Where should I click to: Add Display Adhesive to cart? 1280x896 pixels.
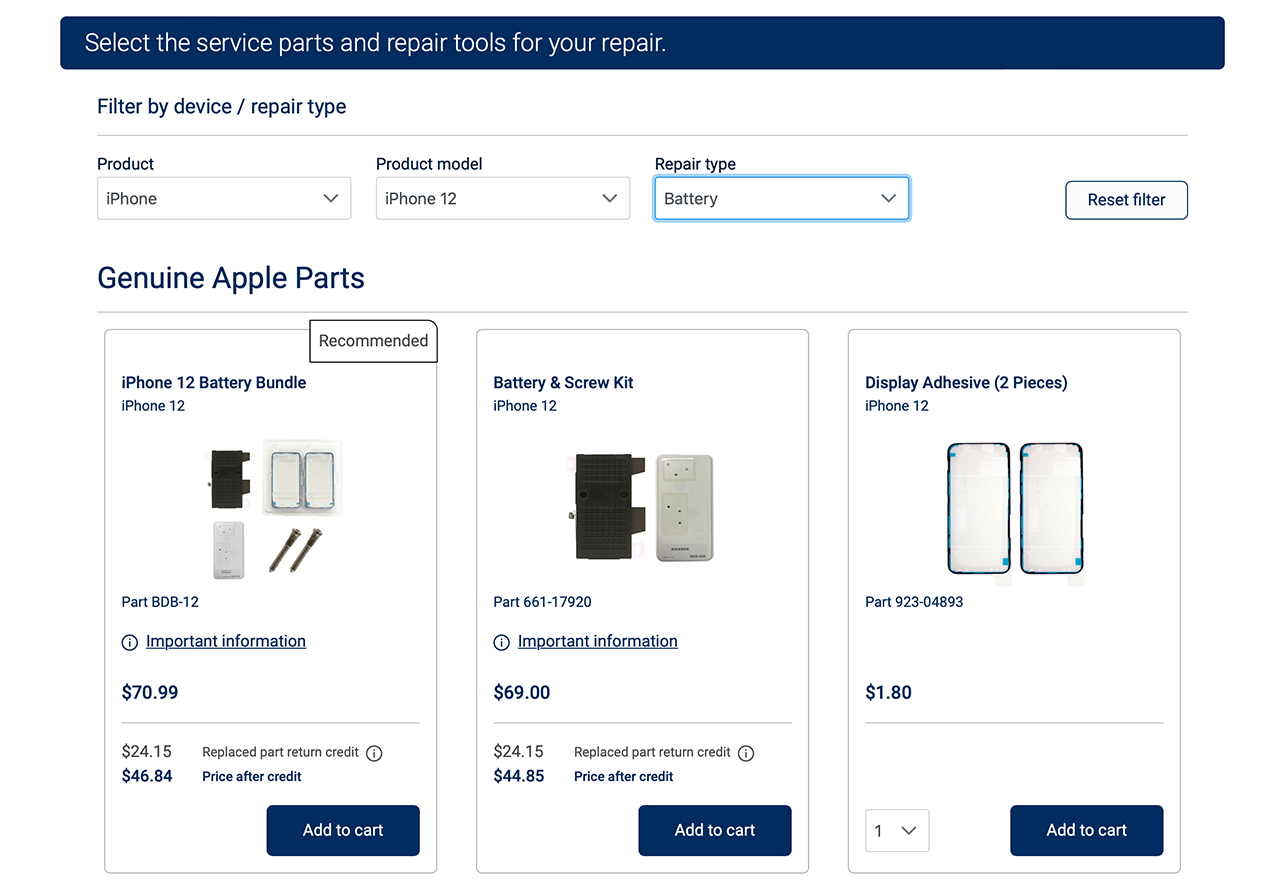[1087, 830]
